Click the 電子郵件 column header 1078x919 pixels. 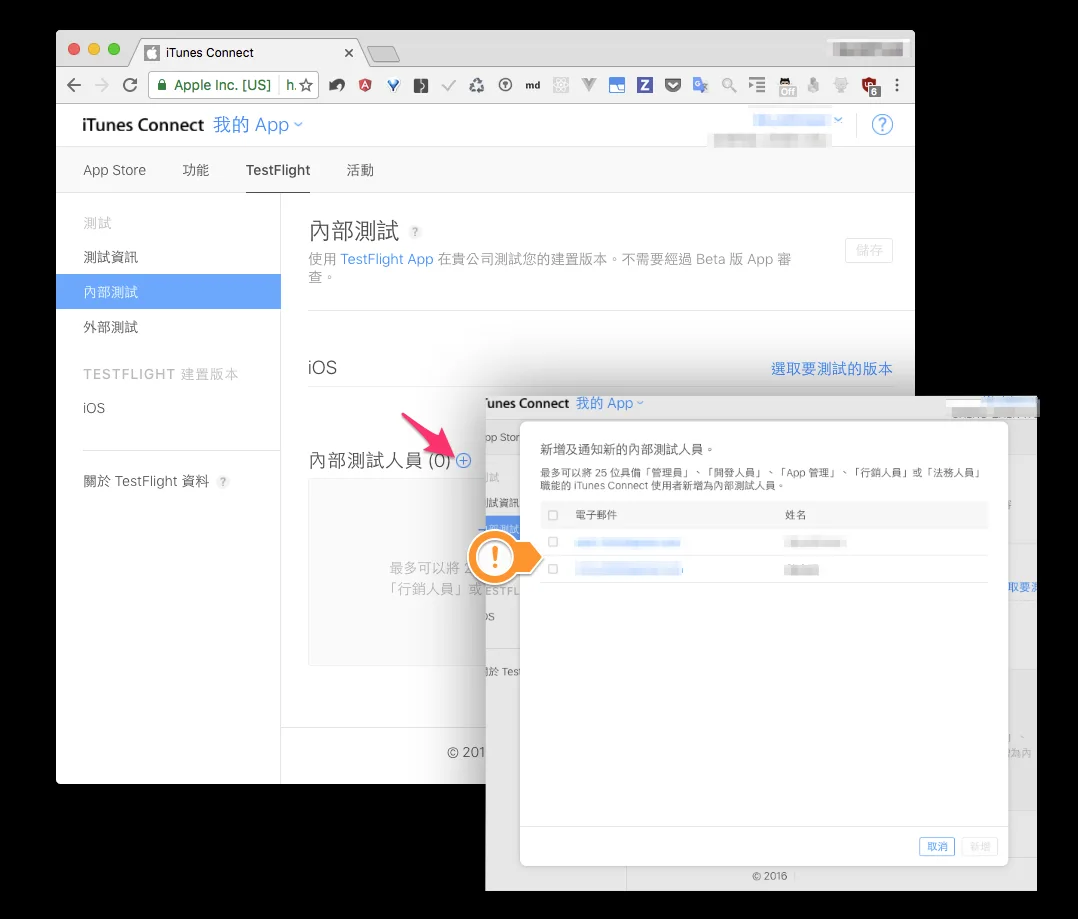pos(596,515)
